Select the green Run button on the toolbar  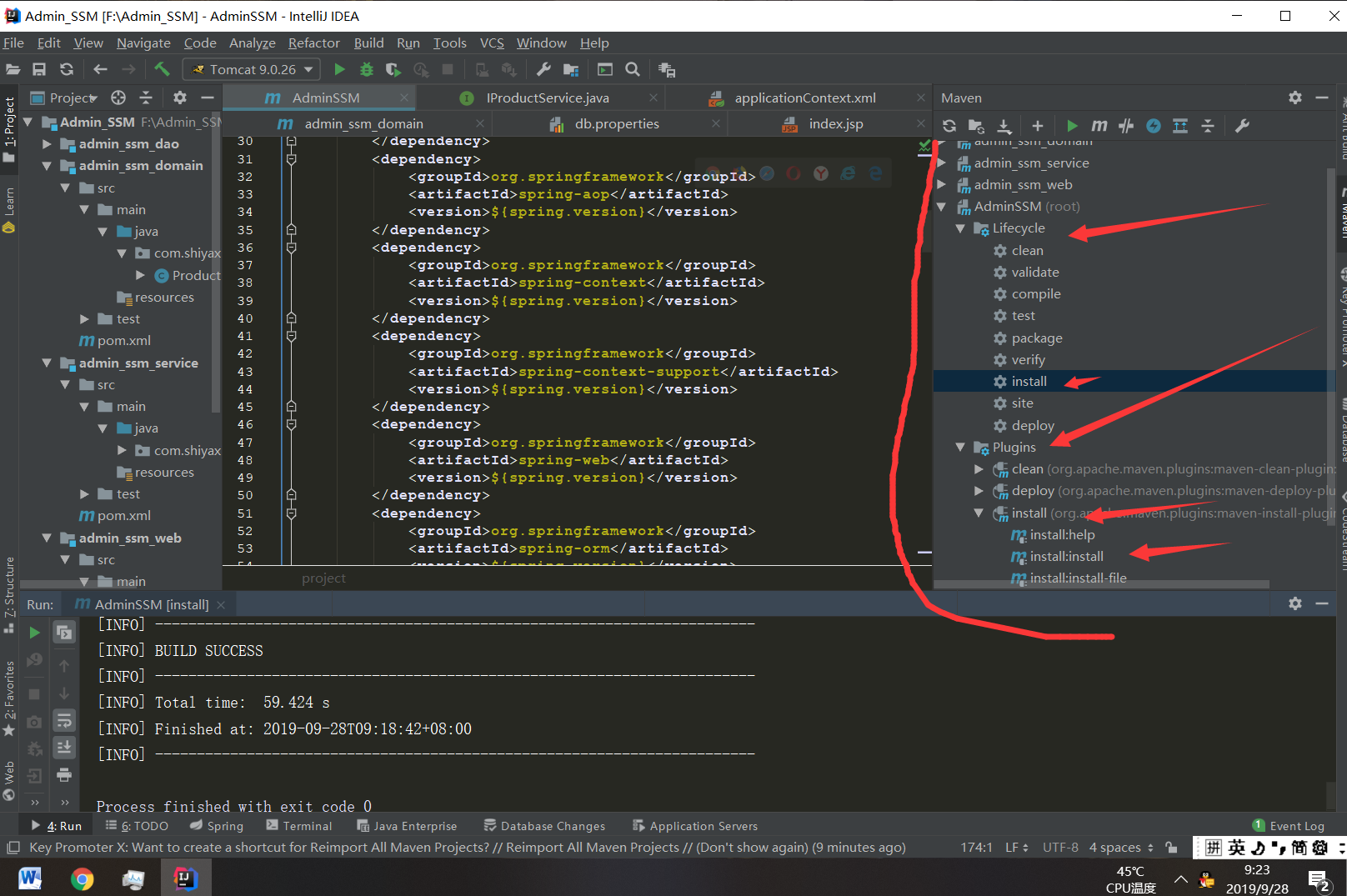pyautogui.click(x=339, y=69)
